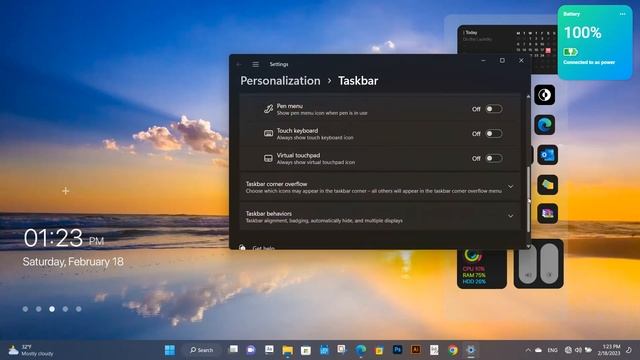This screenshot has width=640, height=360.
Task: Click the focus moon notification icon
Action: coord(629,350)
